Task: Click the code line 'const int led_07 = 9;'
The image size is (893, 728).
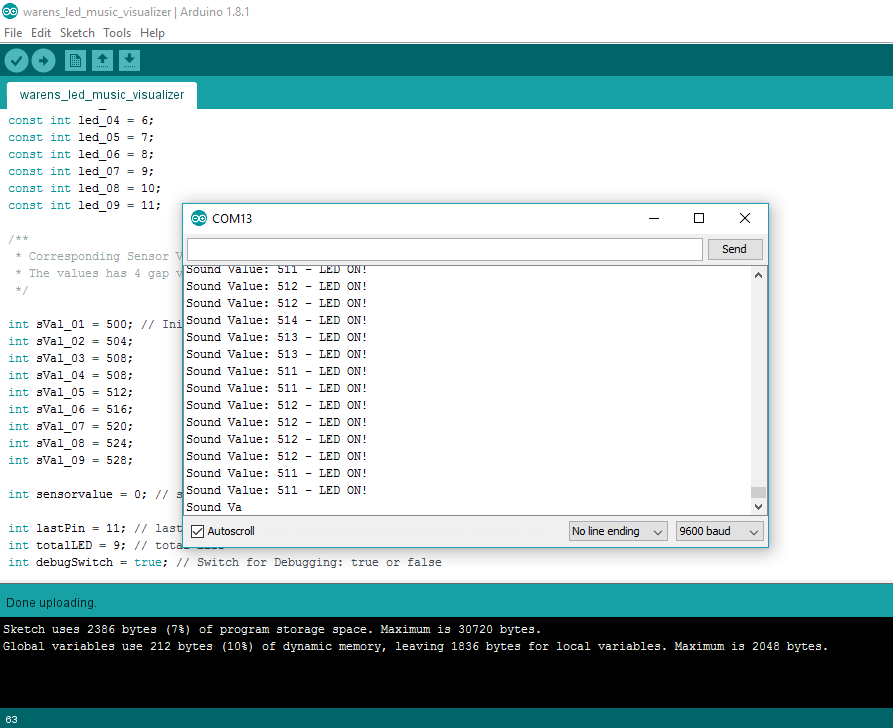Action: [x=81, y=171]
